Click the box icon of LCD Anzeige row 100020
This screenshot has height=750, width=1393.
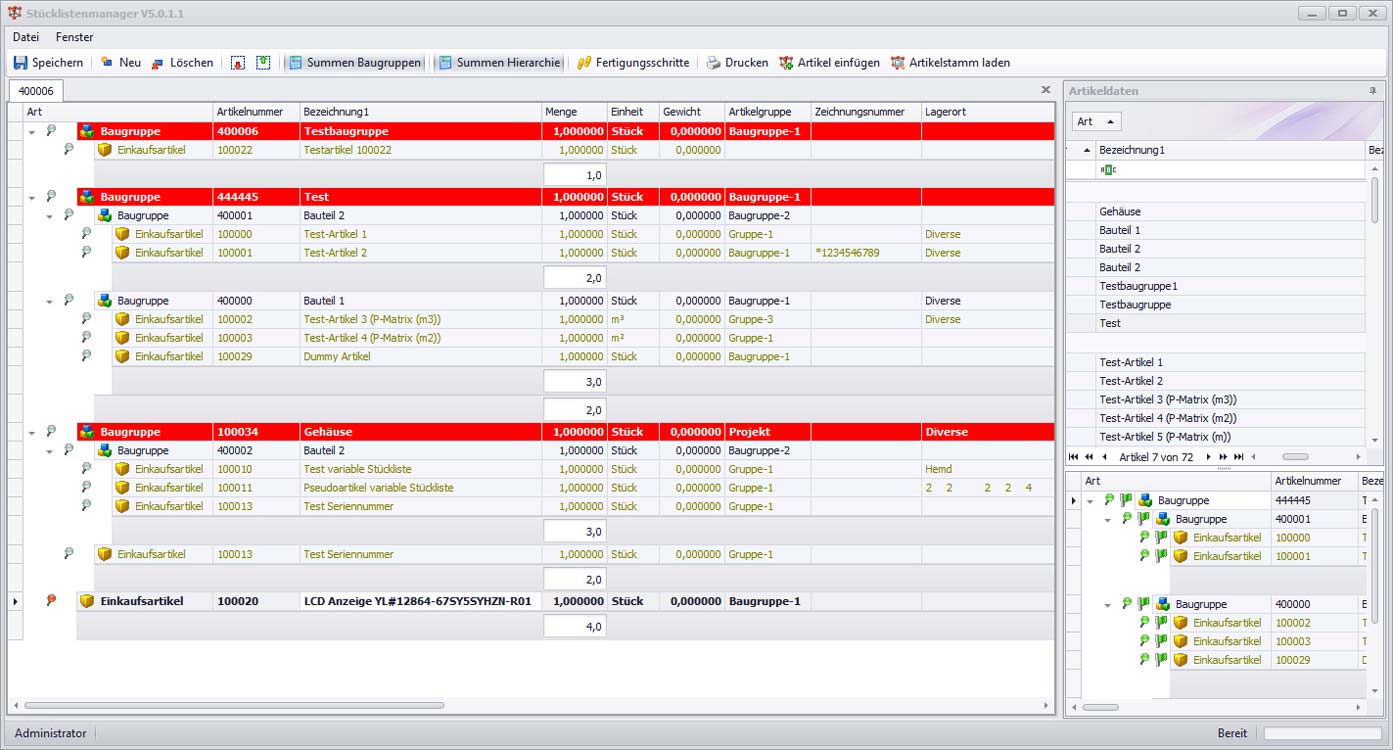(x=87, y=601)
